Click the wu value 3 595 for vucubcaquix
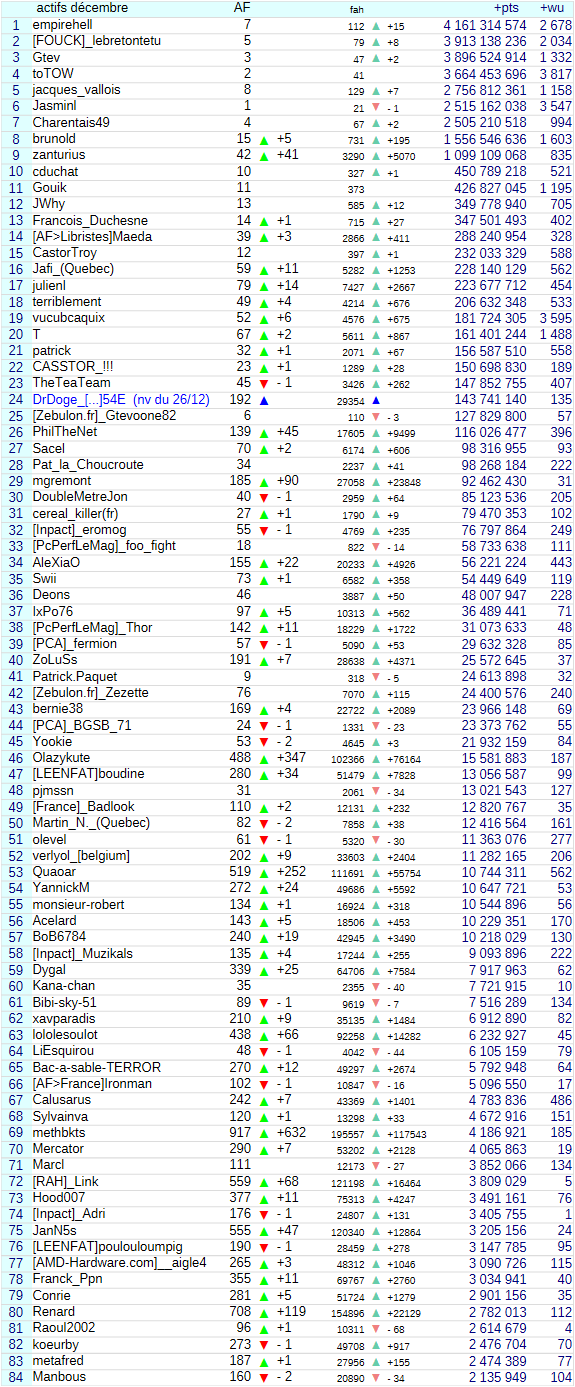 pyautogui.click(x=555, y=319)
